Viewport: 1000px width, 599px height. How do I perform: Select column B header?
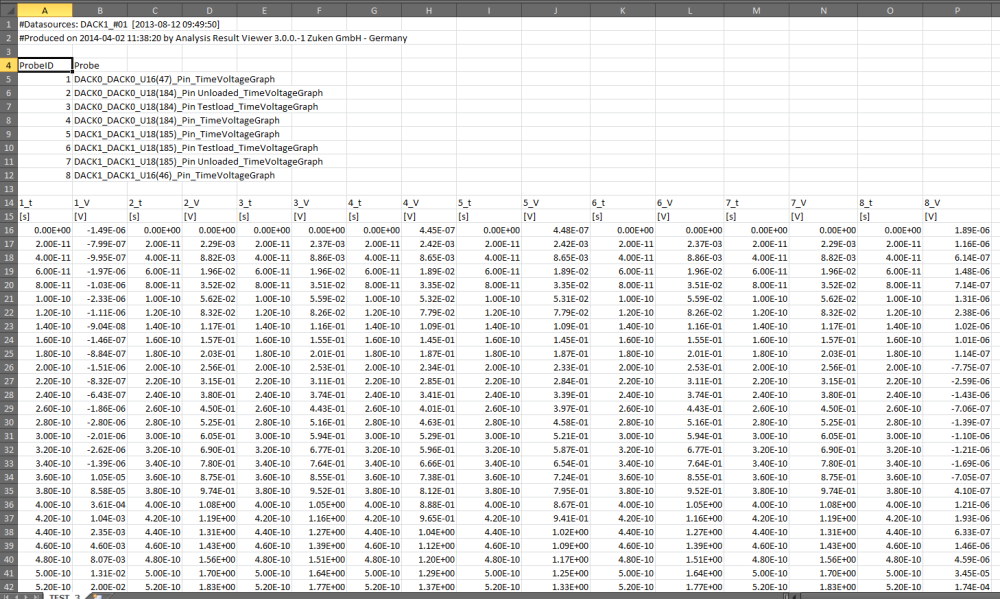(x=99, y=10)
